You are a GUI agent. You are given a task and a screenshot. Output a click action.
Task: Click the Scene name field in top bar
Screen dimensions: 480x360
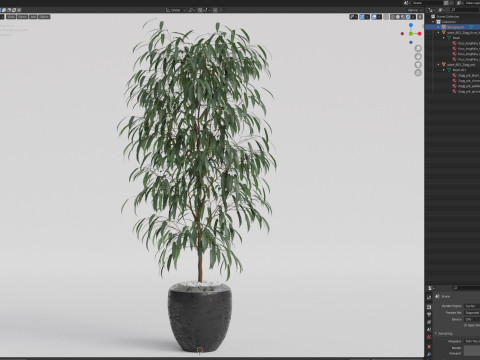pyautogui.click(x=427, y=3)
